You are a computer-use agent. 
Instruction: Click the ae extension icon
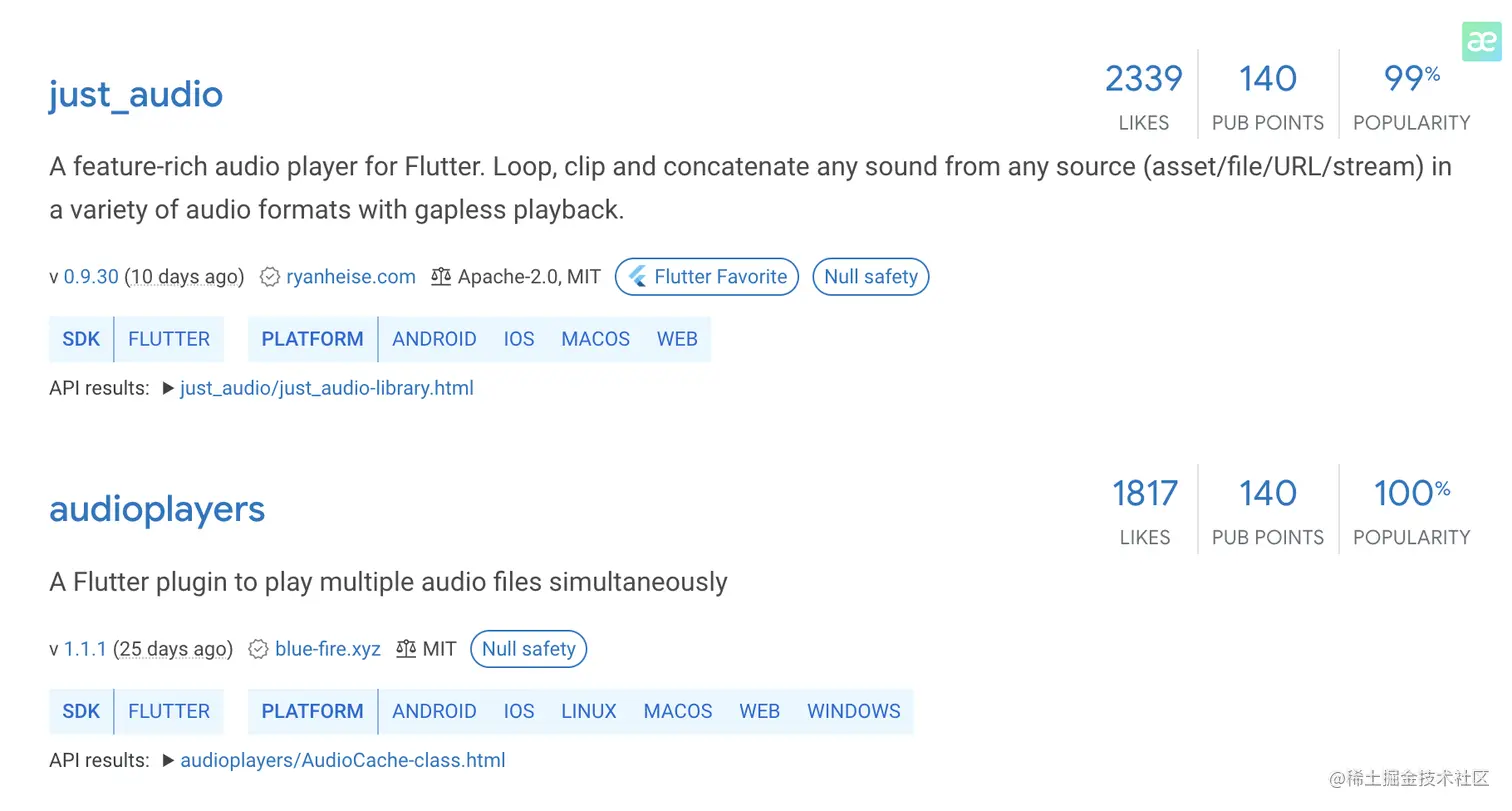tap(1481, 41)
